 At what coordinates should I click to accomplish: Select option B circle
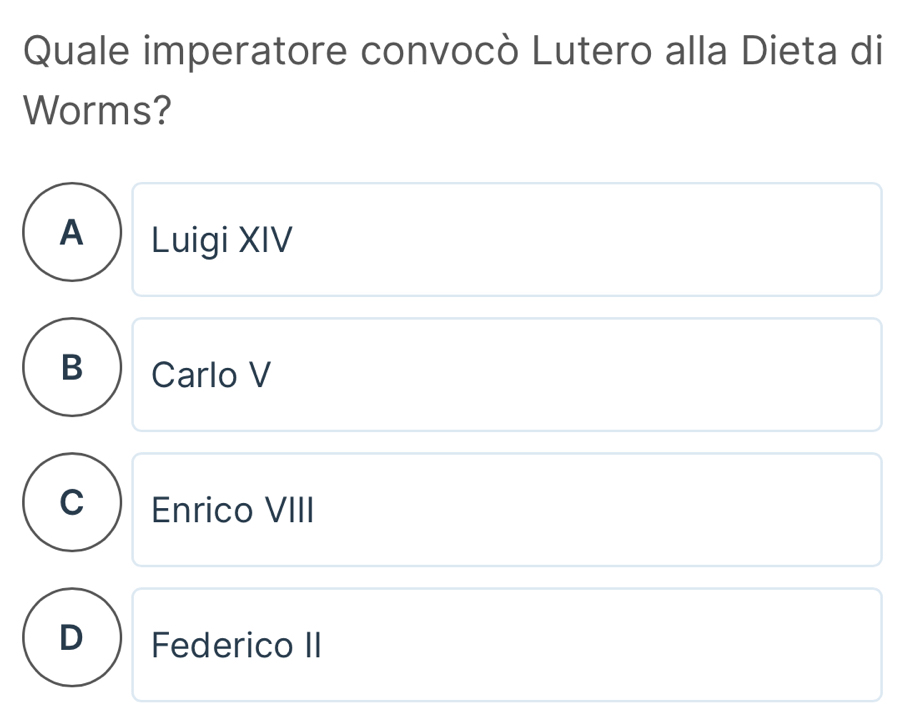coord(70,369)
